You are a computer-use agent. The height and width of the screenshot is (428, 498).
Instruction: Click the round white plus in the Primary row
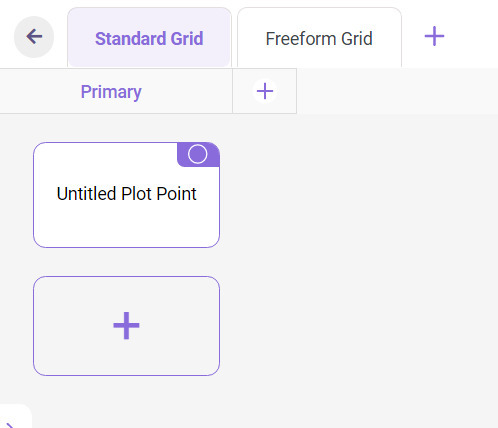(265, 91)
